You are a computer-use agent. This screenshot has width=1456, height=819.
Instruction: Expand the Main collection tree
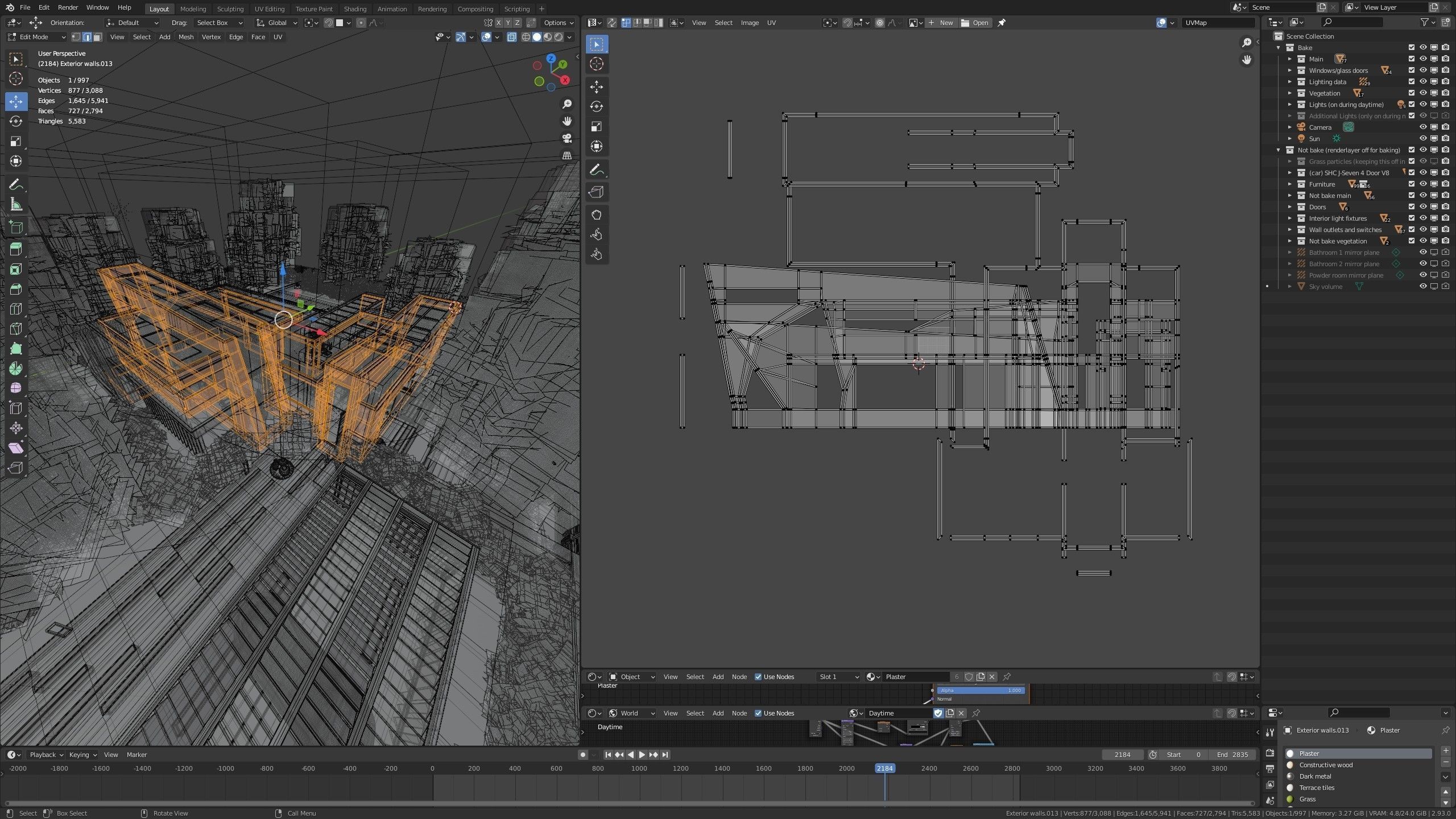(1290, 59)
